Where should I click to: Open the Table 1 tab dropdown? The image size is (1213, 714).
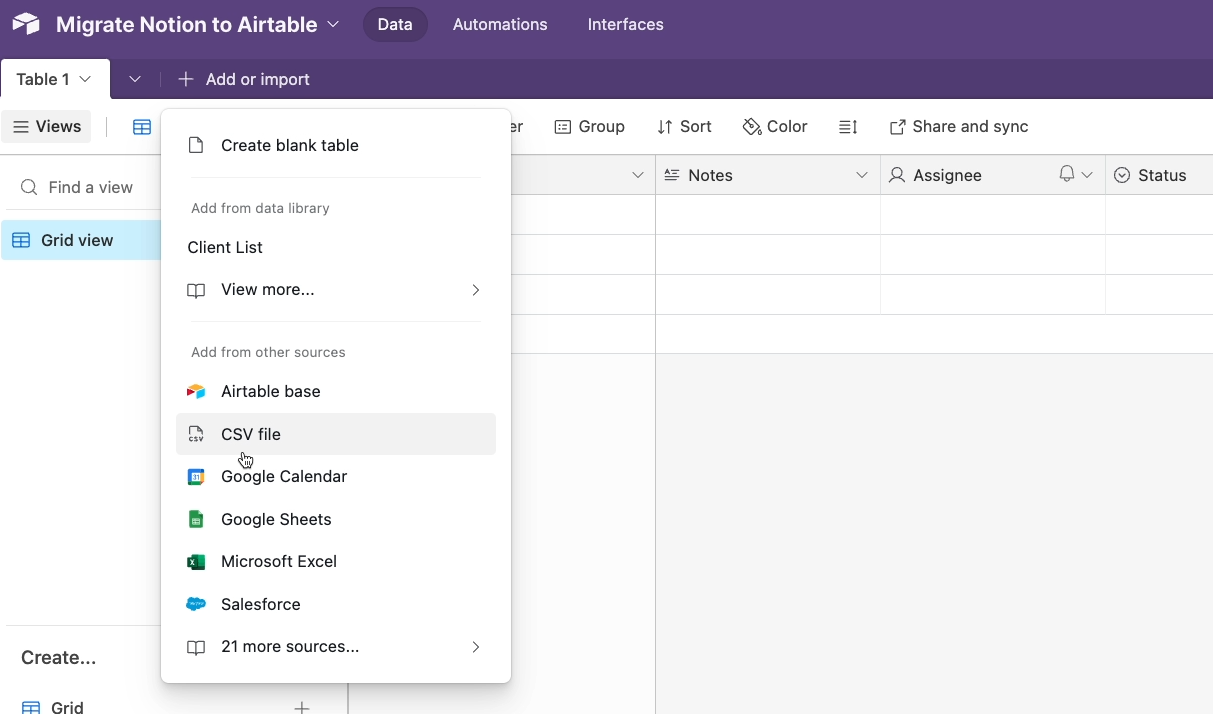[x=85, y=79]
